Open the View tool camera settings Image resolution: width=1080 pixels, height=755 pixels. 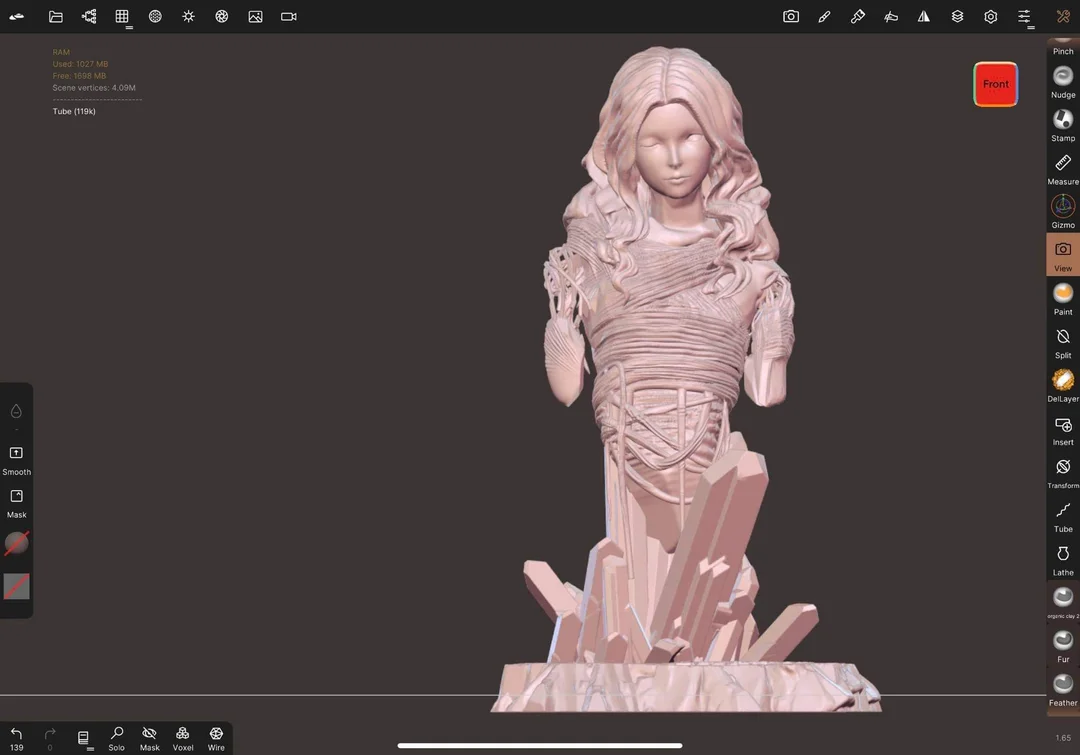(x=791, y=17)
